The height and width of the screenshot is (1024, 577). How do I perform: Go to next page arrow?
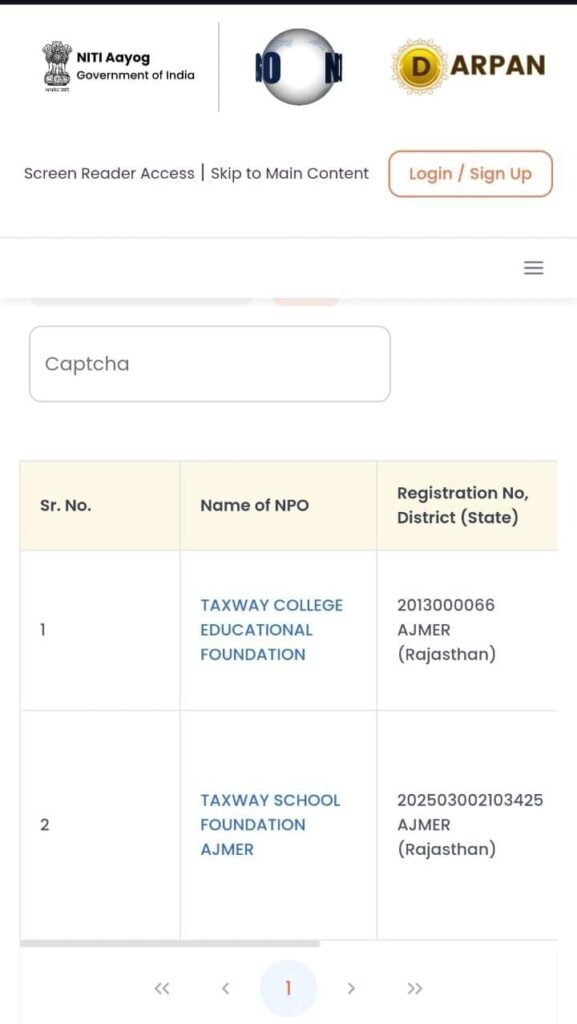point(351,989)
